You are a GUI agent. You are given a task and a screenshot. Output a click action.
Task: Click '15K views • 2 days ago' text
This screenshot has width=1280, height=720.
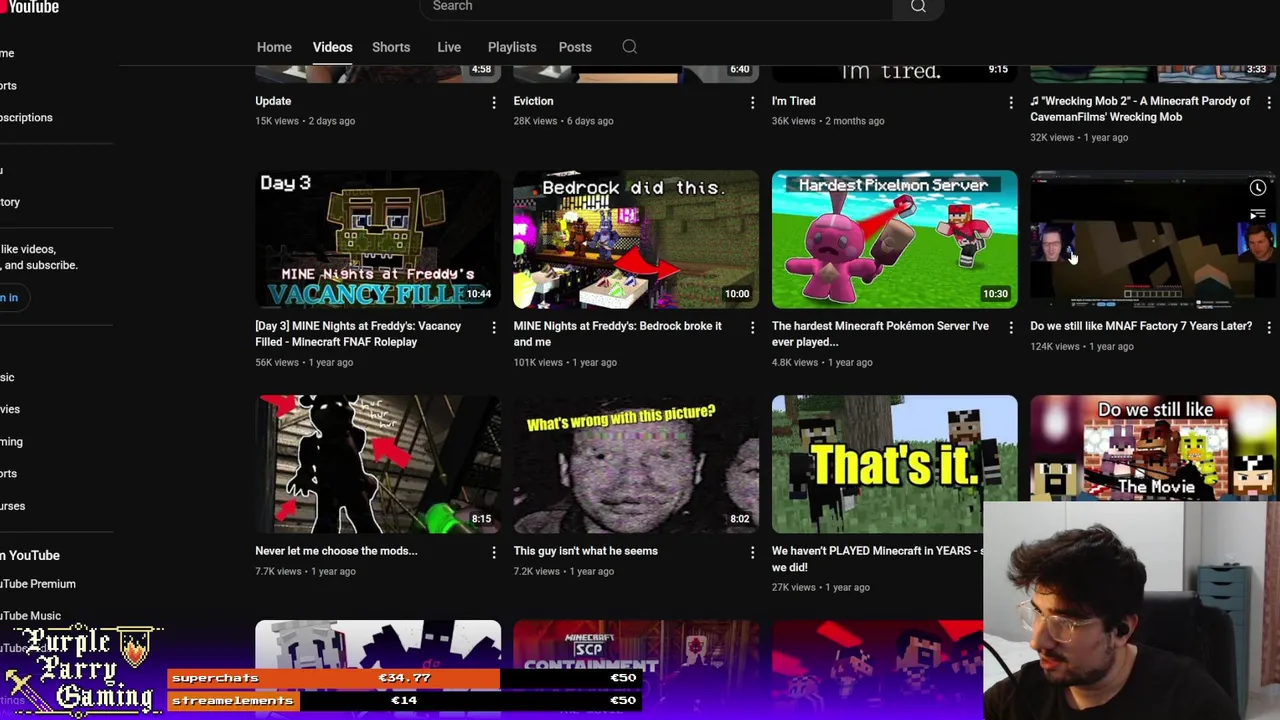pyautogui.click(x=305, y=121)
